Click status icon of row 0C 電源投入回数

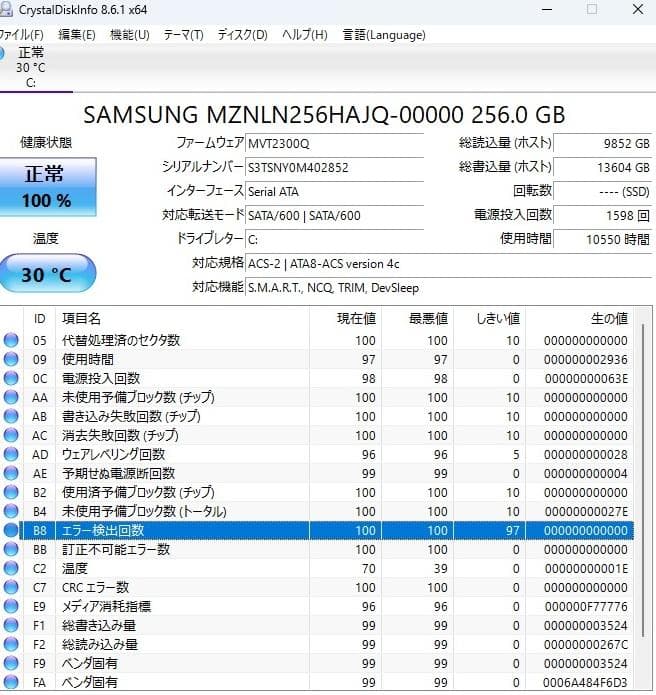(11, 378)
